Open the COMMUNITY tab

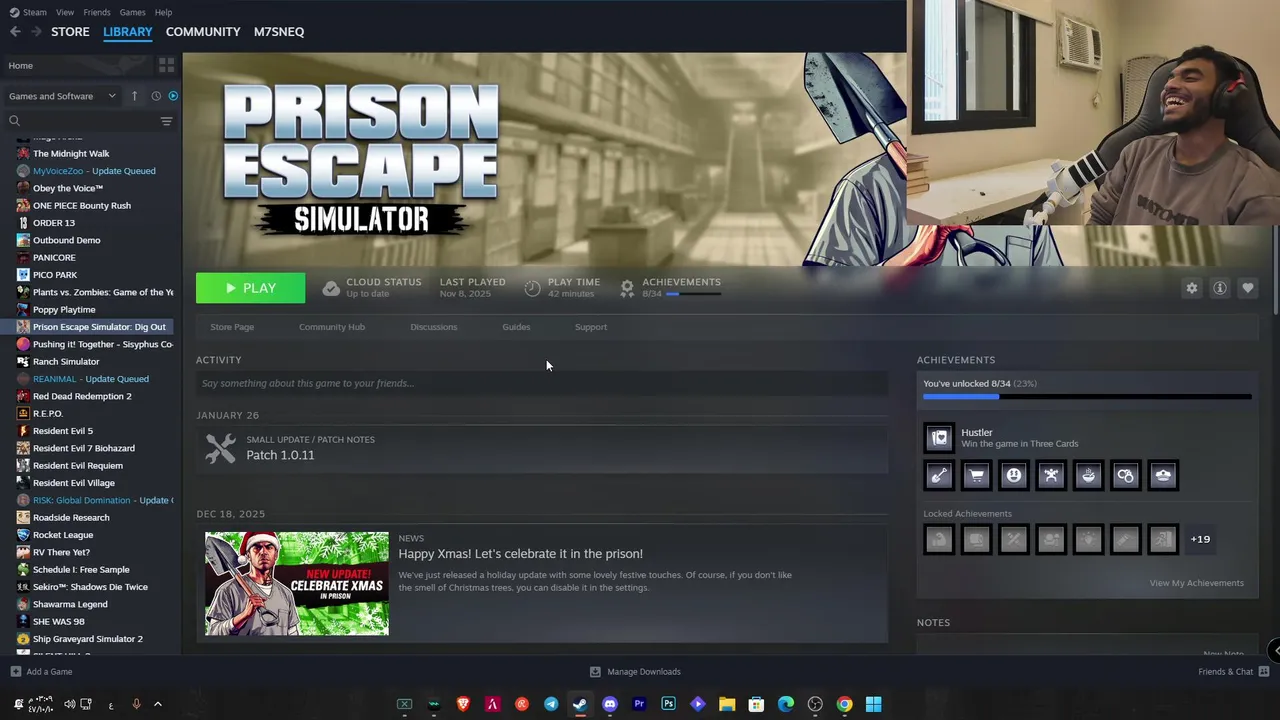[203, 32]
